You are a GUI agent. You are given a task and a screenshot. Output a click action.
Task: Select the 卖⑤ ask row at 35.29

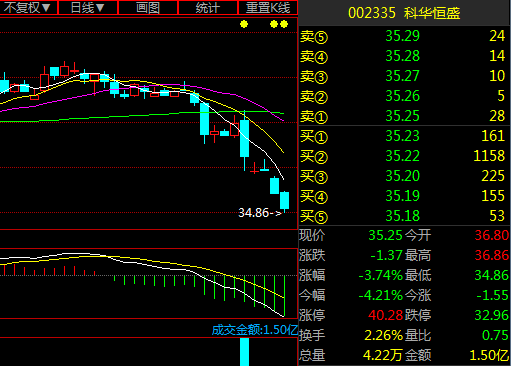tap(404, 36)
